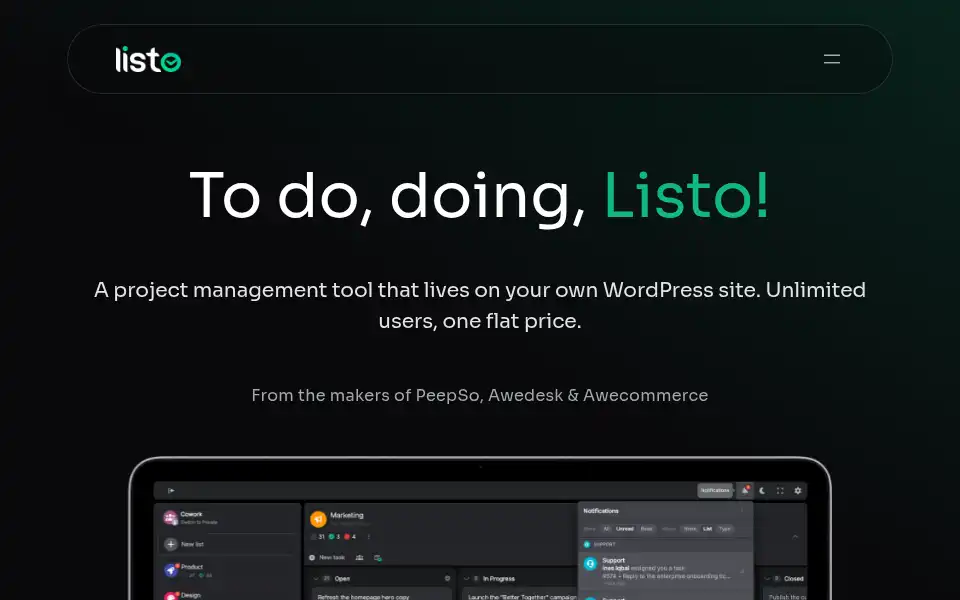Click the Listo logo
The width and height of the screenshot is (960, 600).
coord(148,59)
